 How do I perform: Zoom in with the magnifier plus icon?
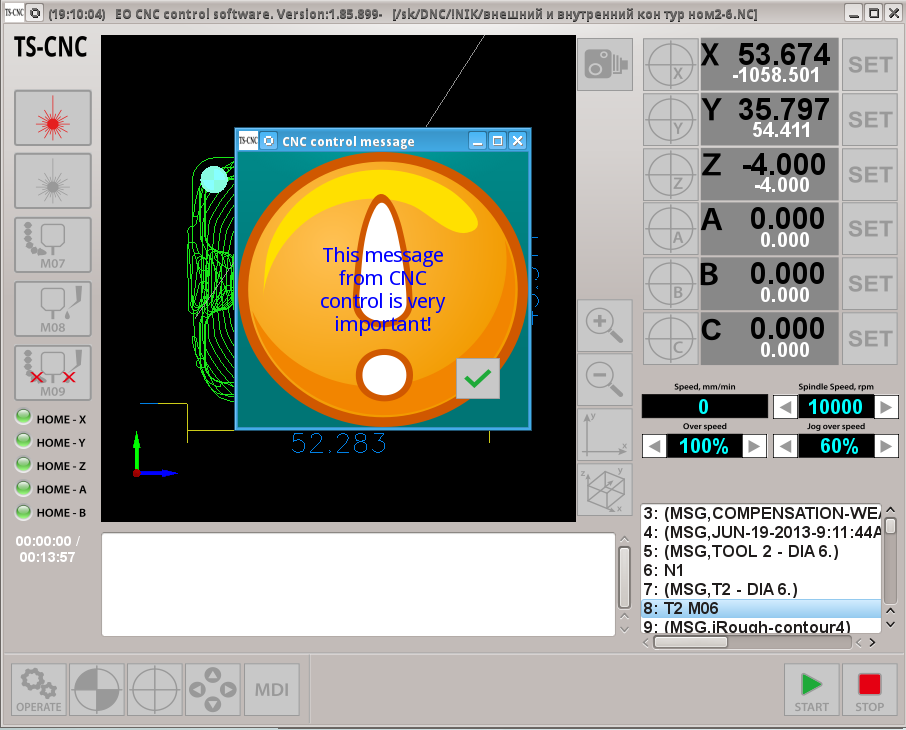pos(605,324)
